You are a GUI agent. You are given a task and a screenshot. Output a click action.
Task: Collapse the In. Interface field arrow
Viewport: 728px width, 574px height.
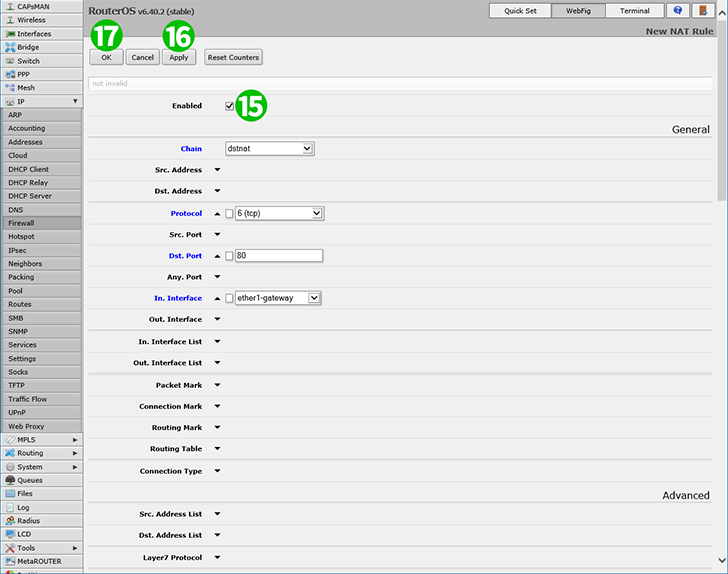click(217, 298)
